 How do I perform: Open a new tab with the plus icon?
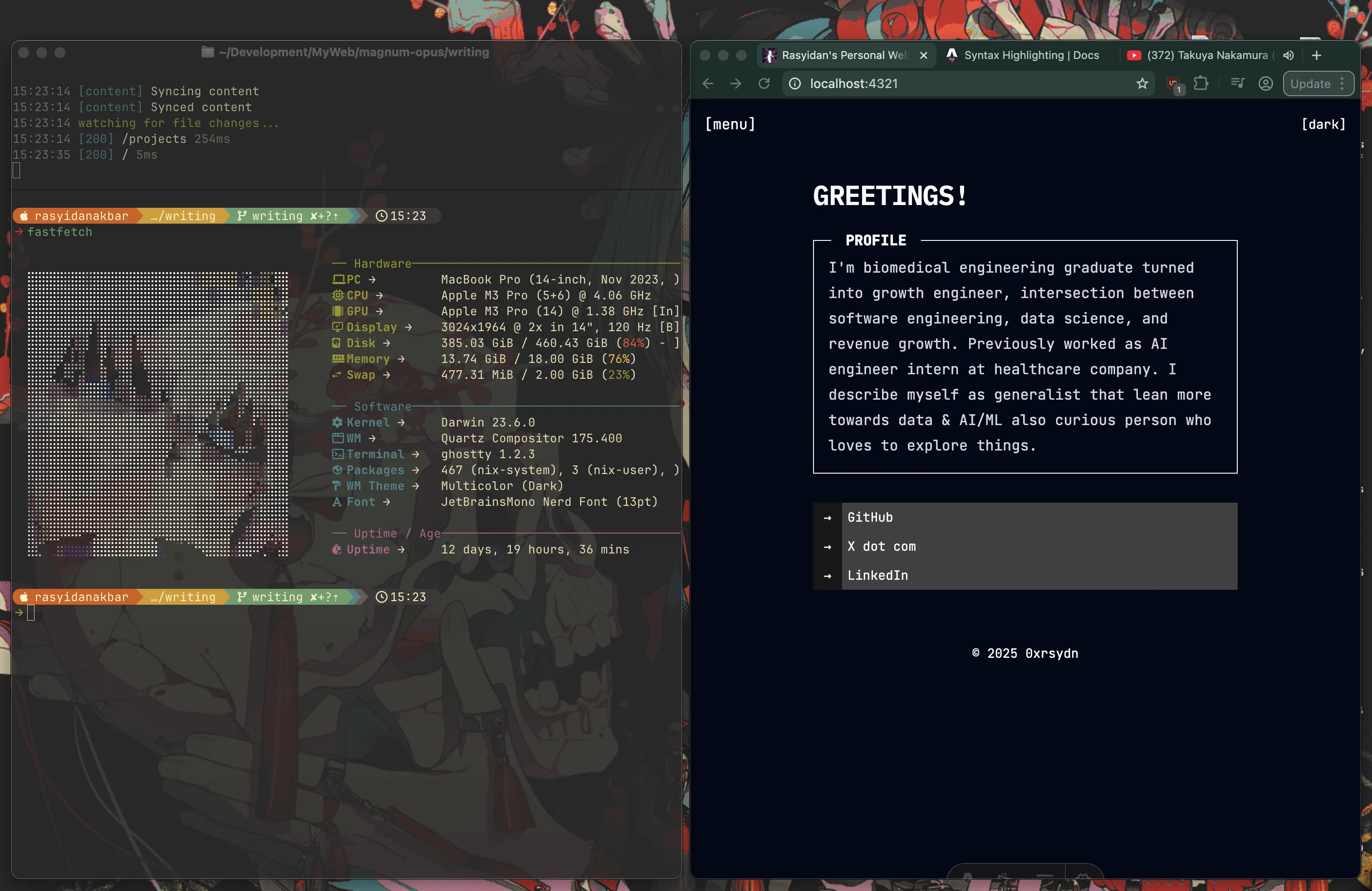pos(1317,55)
